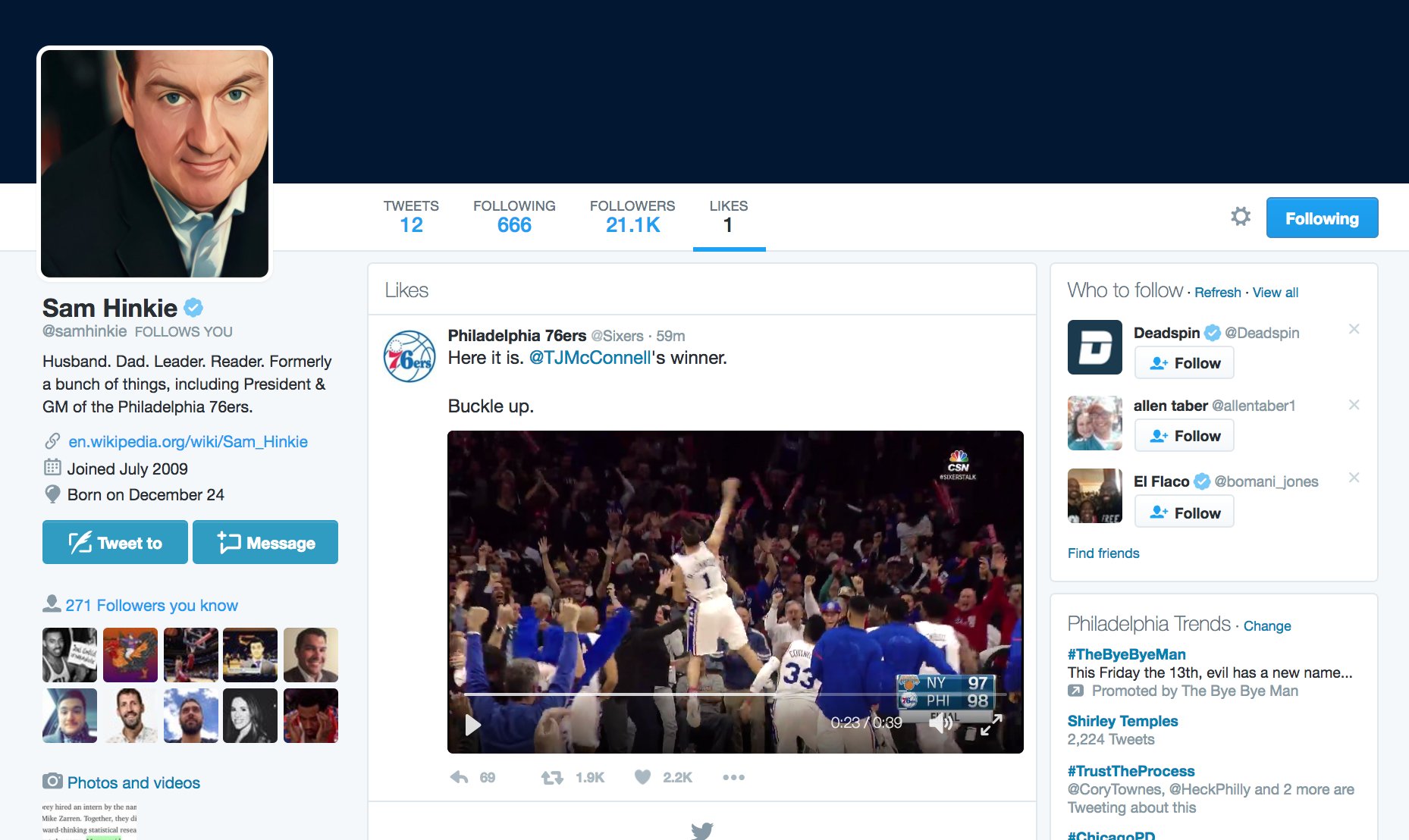1409x840 pixels.
Task: Click the link icon beside wikipedia URL
Action: click(x=52, y=440)
